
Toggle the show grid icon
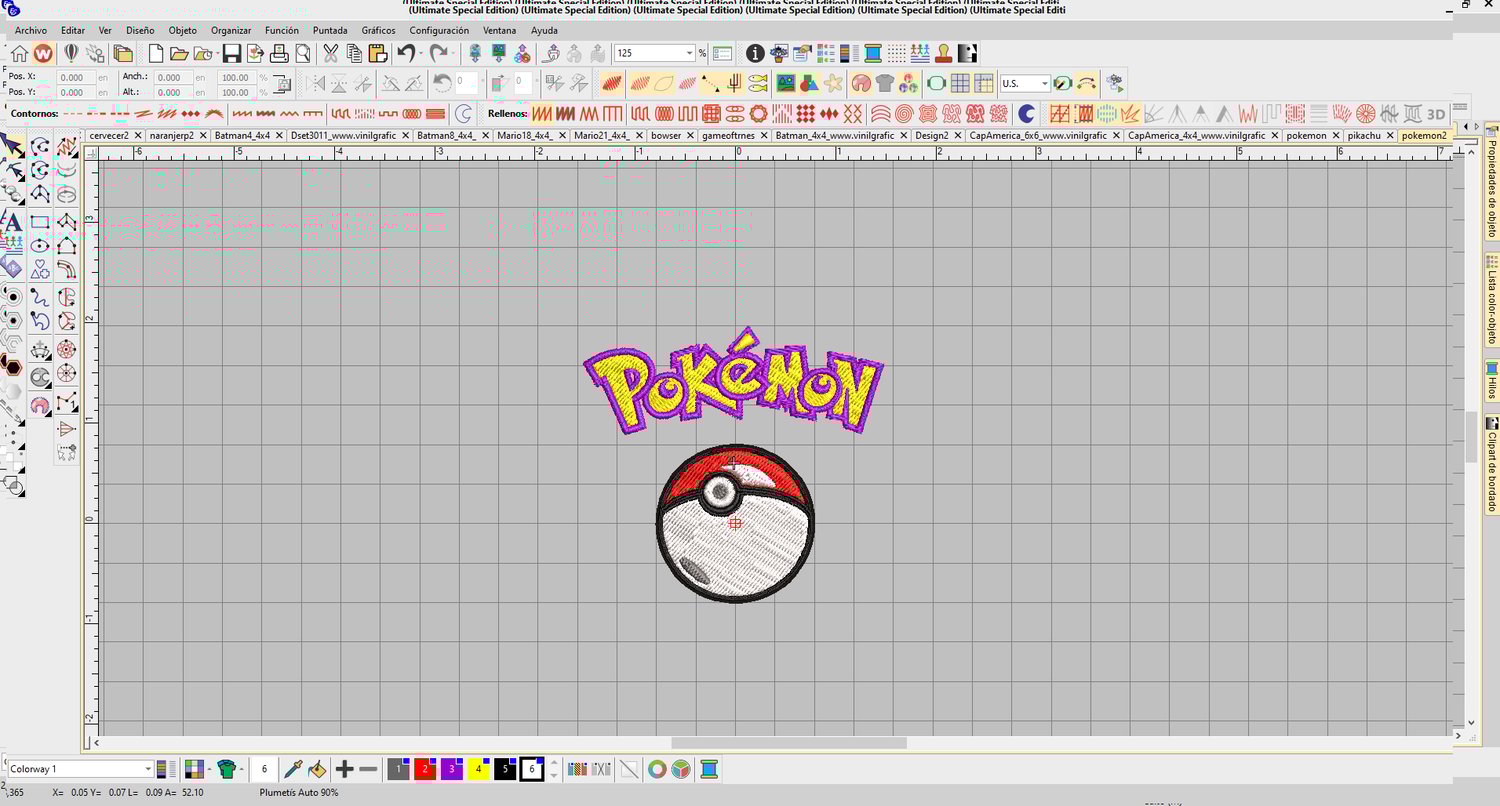pyautogui.click(x=960, y=83)
